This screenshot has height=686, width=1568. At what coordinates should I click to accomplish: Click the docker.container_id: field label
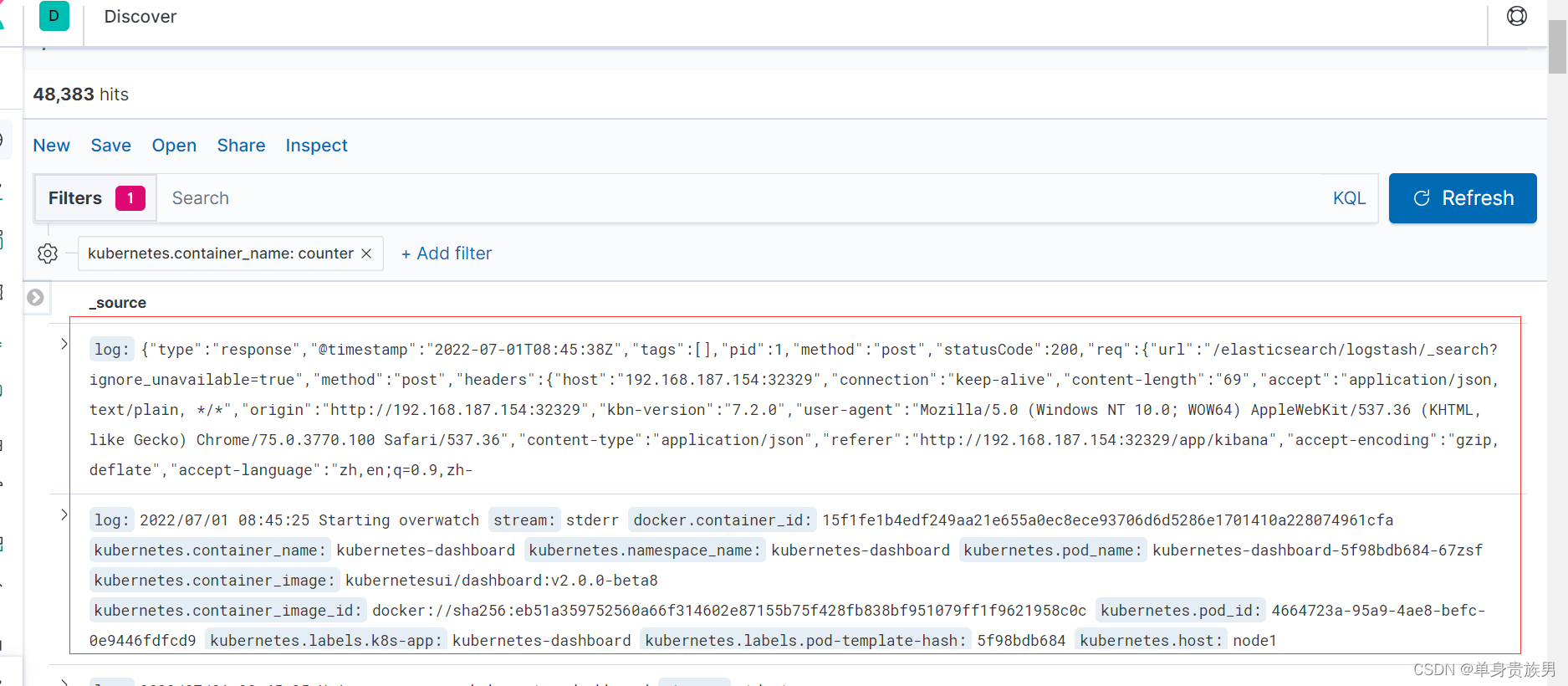[x=722, y=520]
